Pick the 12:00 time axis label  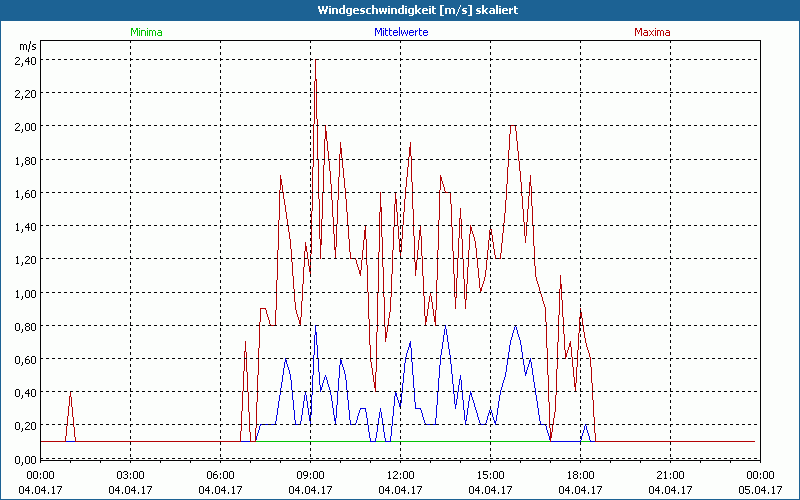400,475
